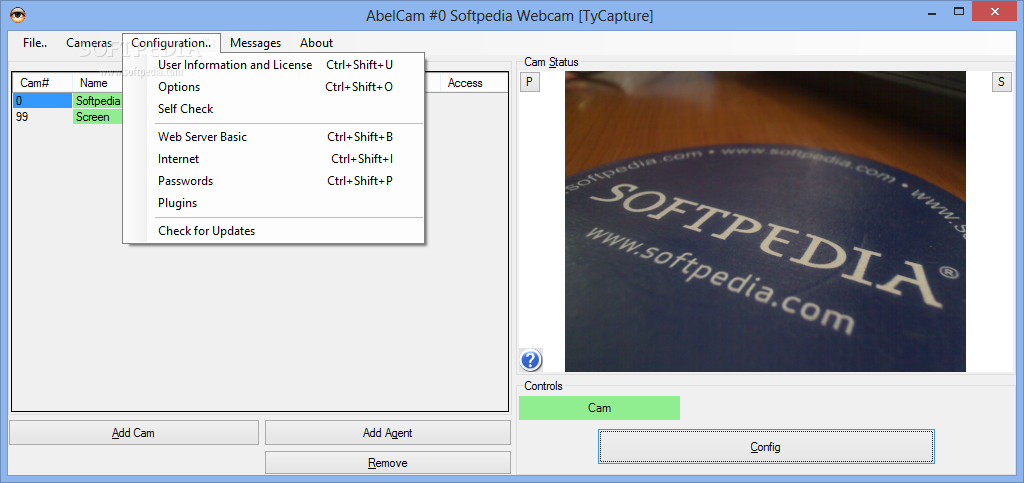Click the Screen camera name cell
Viewport: 1024px width, 483px height.
[98, 117]
